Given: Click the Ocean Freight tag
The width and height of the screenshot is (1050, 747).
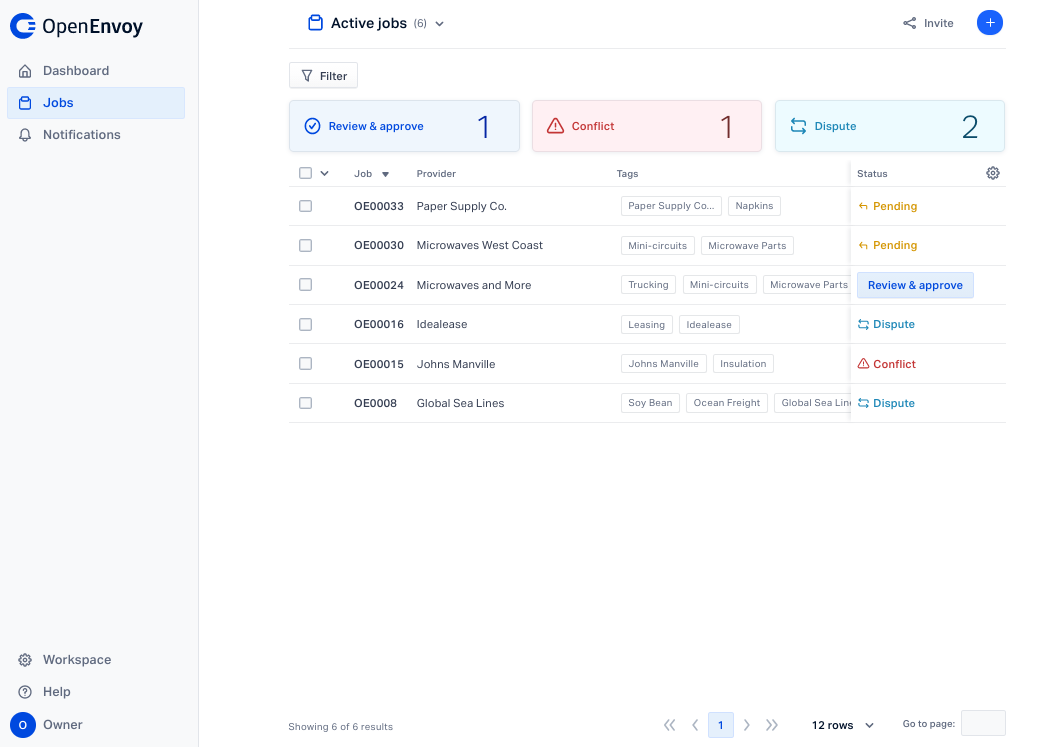Looking at the screenshot, I should [x=727, y=403].
